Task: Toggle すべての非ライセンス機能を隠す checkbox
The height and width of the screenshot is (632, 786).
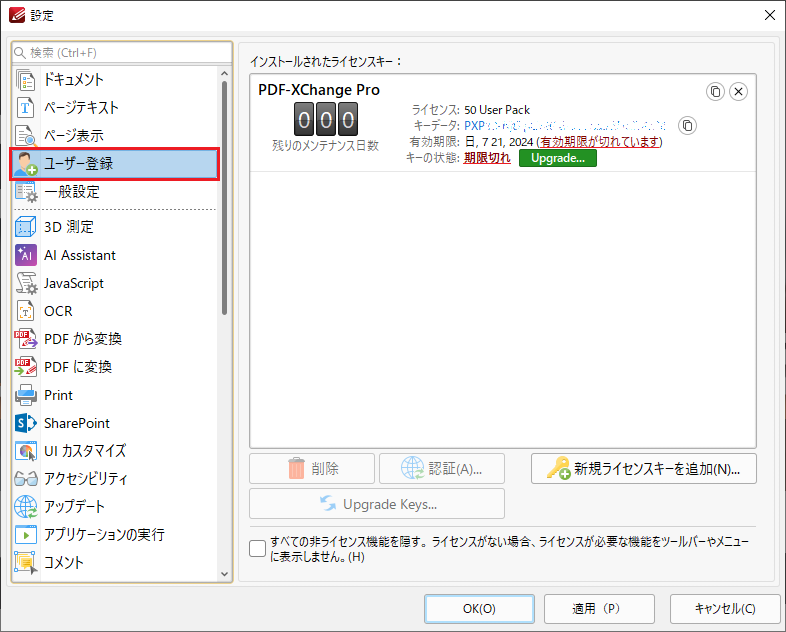Action: [258, 549]
